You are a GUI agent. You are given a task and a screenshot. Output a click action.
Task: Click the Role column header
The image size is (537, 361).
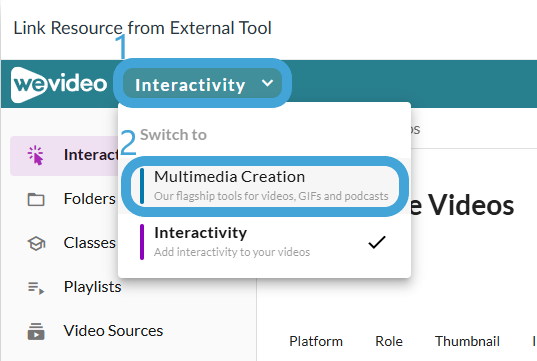pyautogui.click(x=389, y=341)
